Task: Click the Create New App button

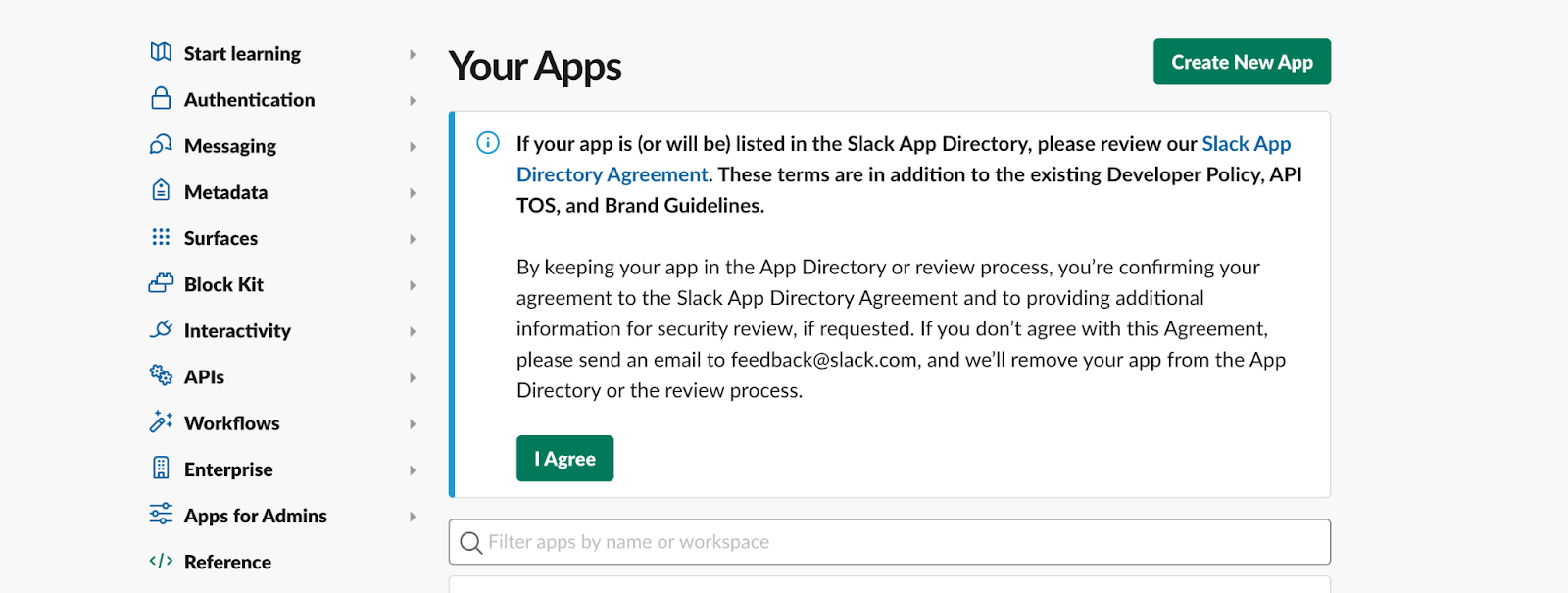Action: (x=1242, y=62)
